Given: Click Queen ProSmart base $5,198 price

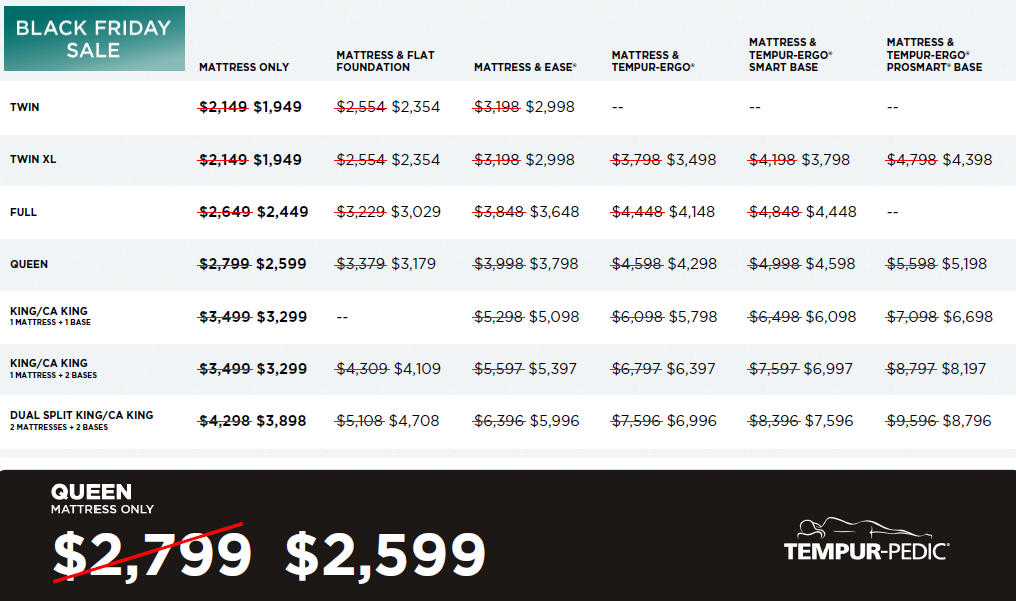Looking at the screenshot, I should [964, 264].
